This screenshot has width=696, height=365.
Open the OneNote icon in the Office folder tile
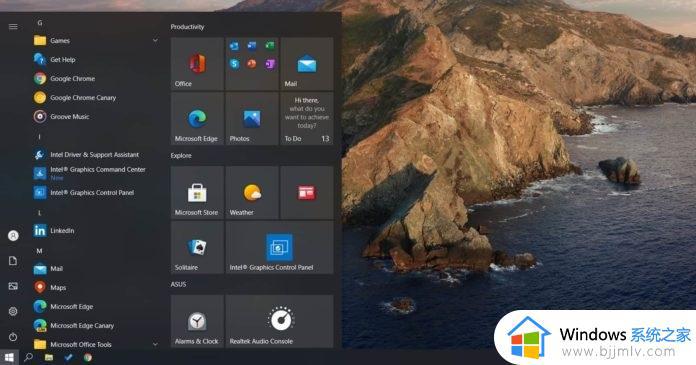270,63
